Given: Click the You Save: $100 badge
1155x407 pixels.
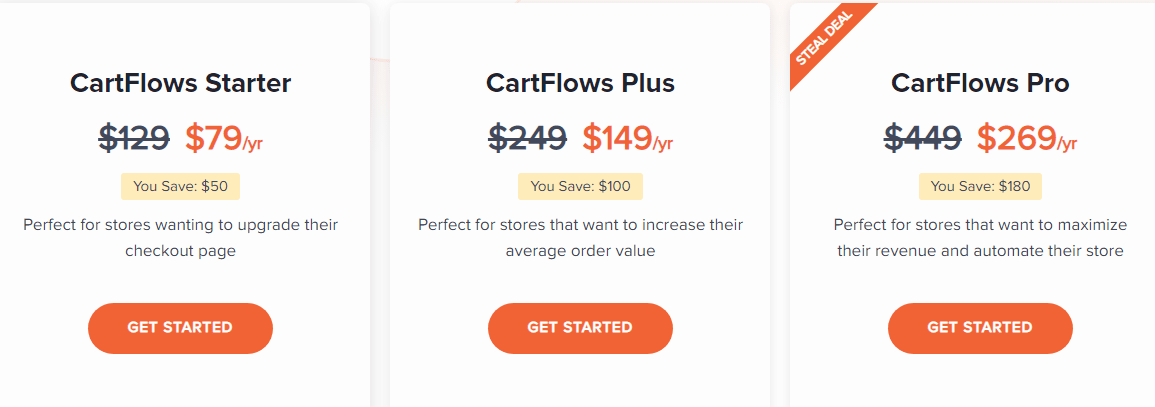Looking at the screenshot, I should [580, 186].
